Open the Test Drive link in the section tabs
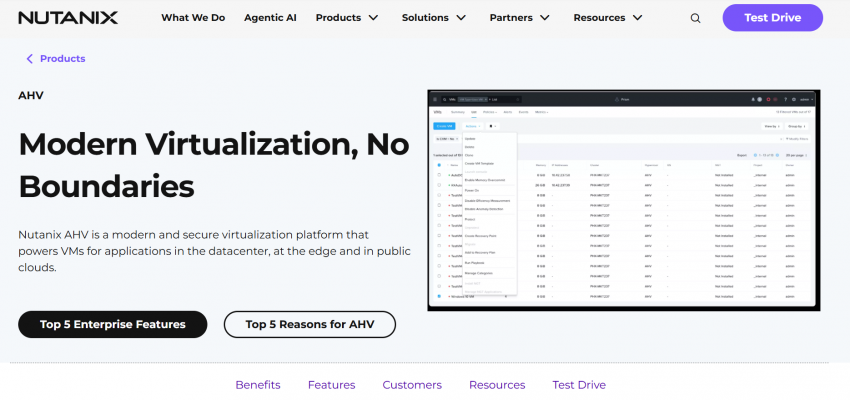This screenshot has width=850, height=400. click(x=579, y=385)
